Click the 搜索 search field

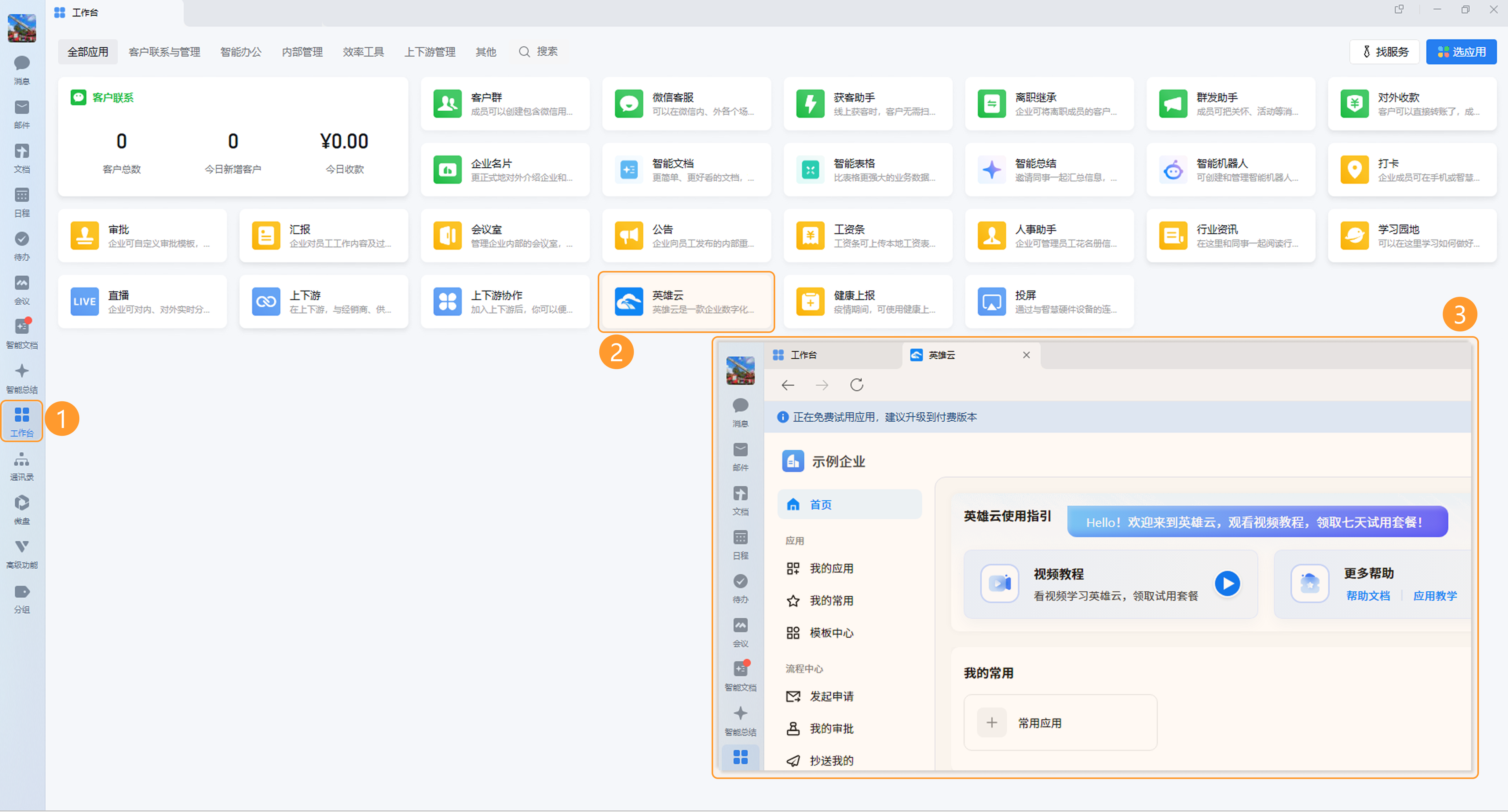click(x=538, y=51)
